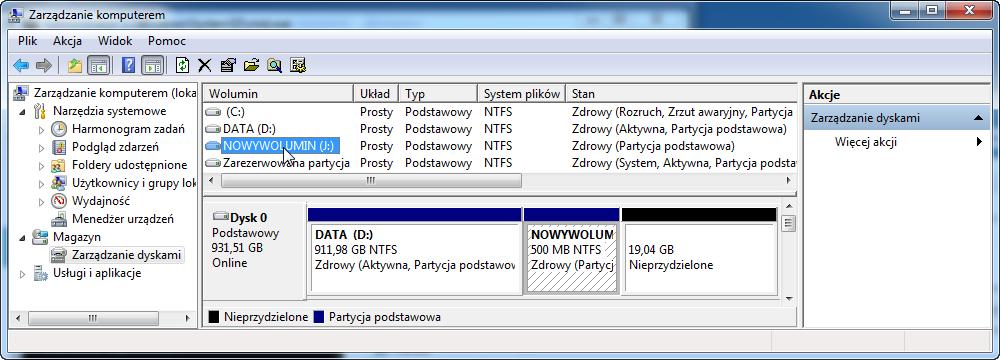
Task: Click the Harmonogram zadań clock icon
Action: (x=59, y=129)
